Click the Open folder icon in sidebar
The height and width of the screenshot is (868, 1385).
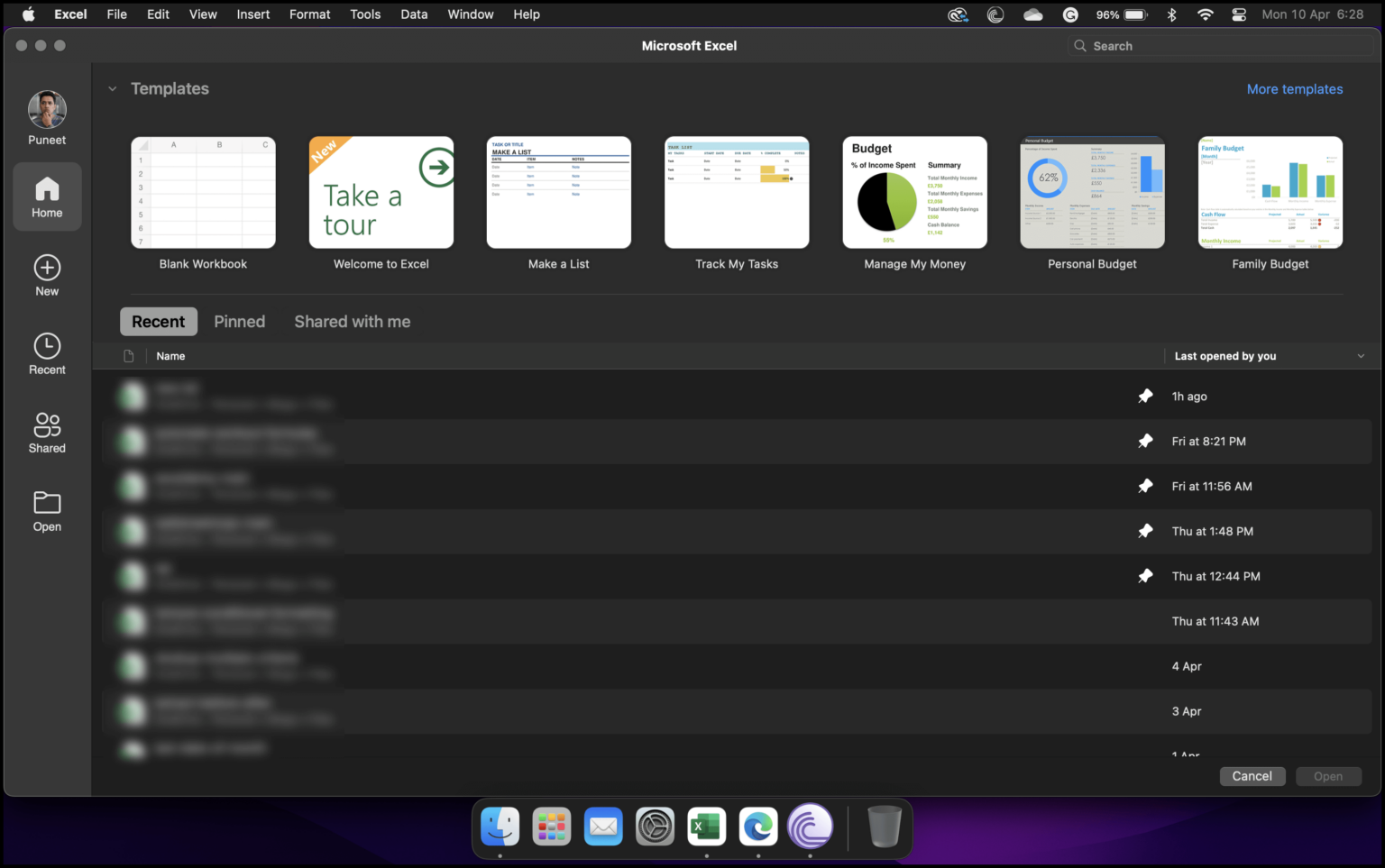(x=47, y=503)
